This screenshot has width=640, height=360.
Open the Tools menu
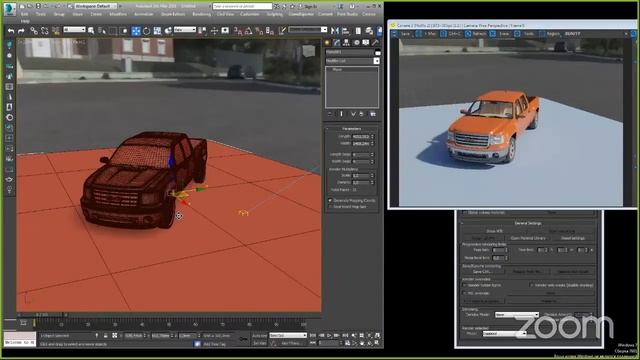pos(40,14)
